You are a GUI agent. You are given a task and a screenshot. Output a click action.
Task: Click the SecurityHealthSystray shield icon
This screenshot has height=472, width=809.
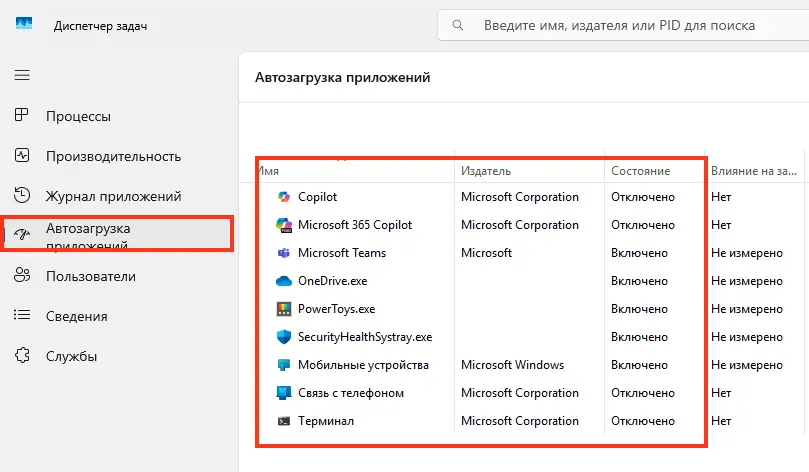(284, 337)
